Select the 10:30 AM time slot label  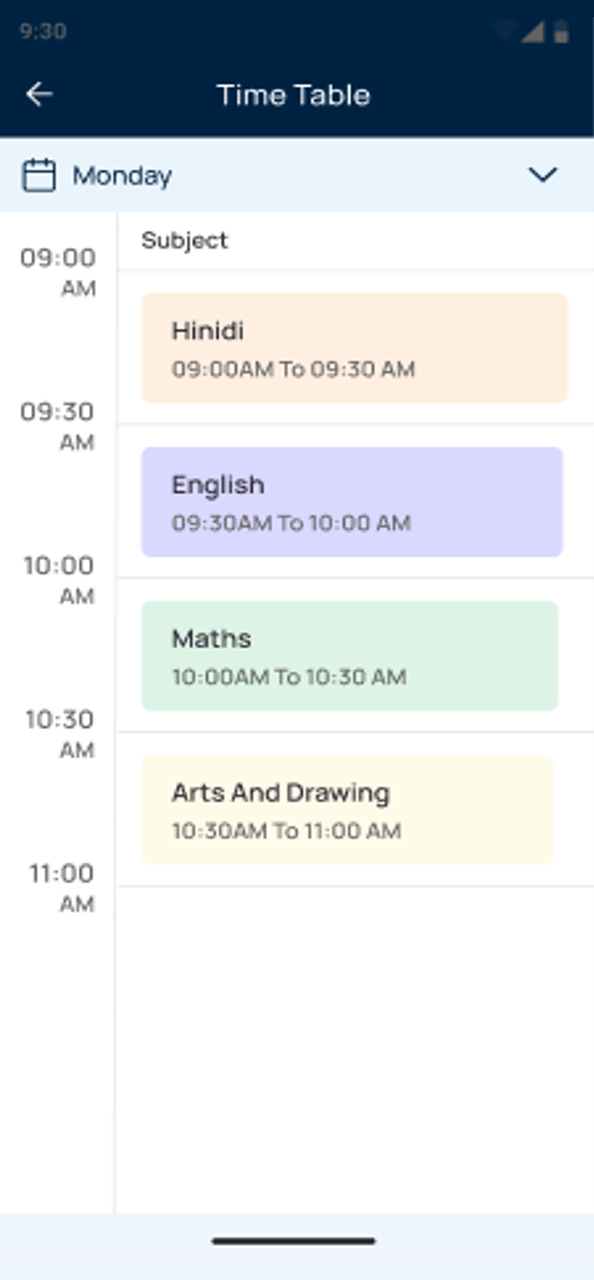click(58, 735)
